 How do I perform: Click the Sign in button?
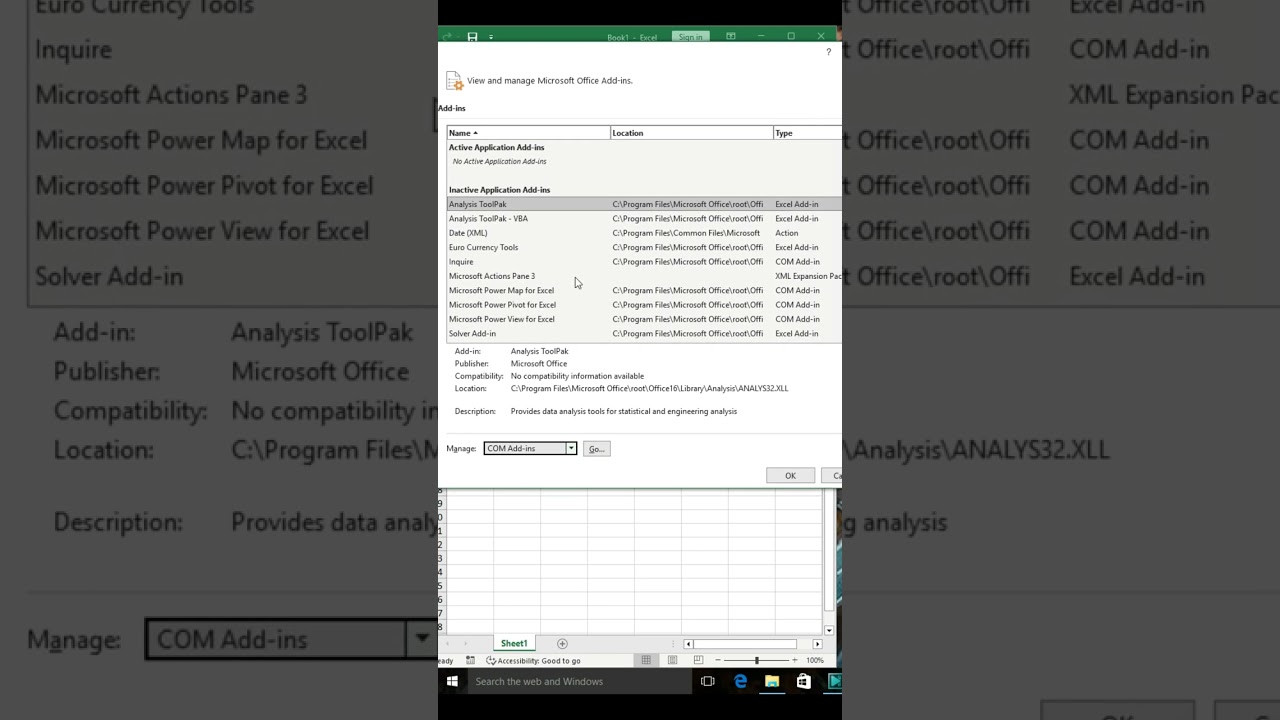pyautogui.click(x=690, y=37)
